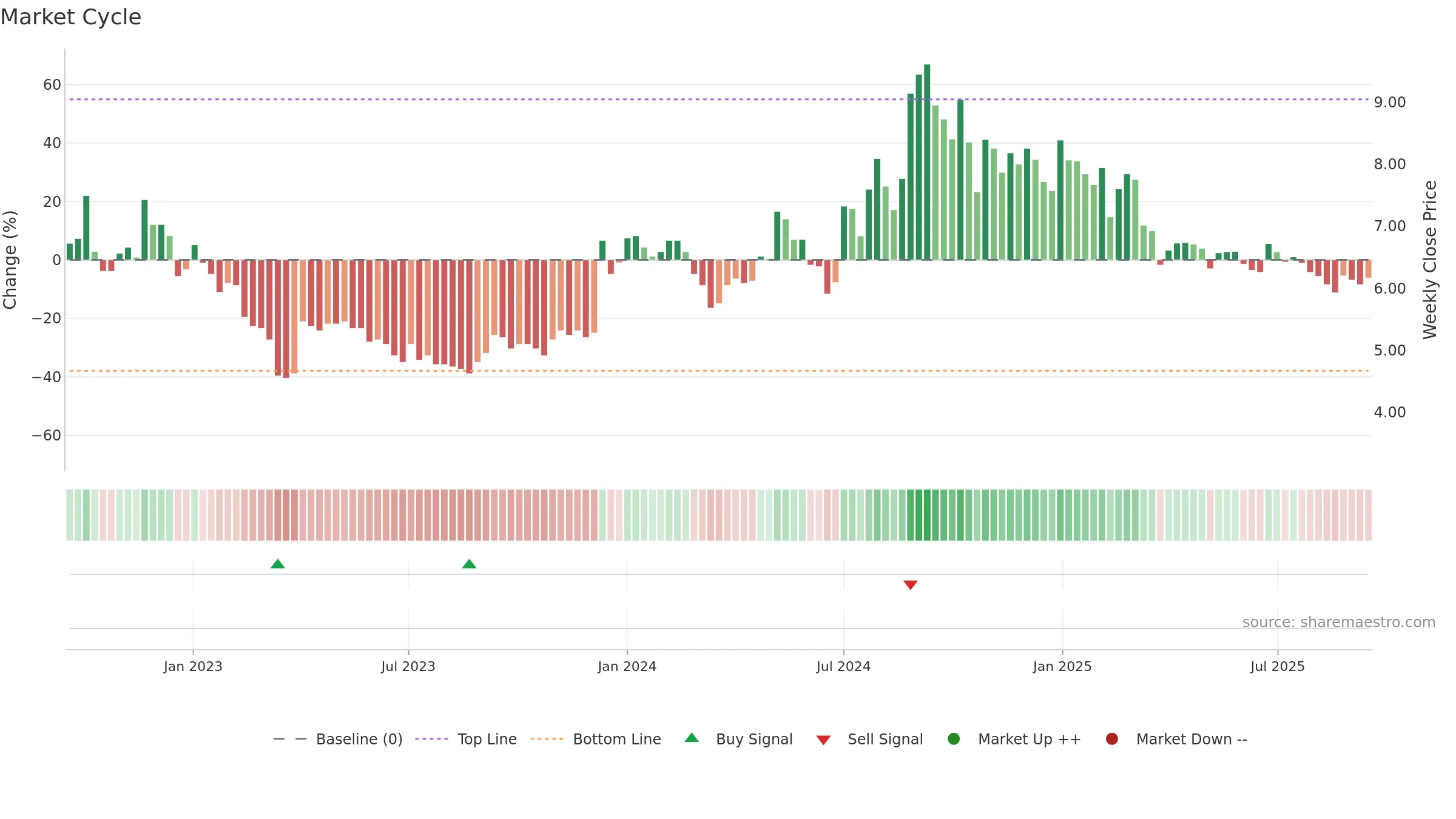
Task: Click the 7.00 price axis tick
Action: [1390, 226]
